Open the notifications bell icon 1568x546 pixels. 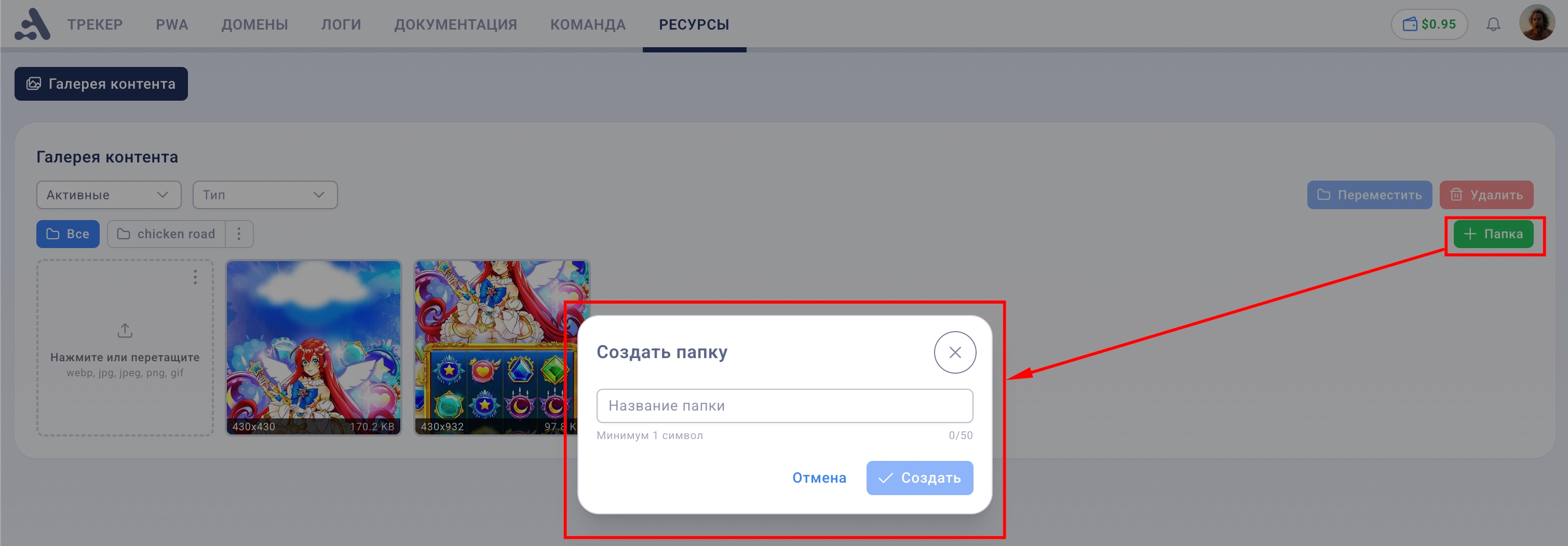click(x=1493, y=24)
